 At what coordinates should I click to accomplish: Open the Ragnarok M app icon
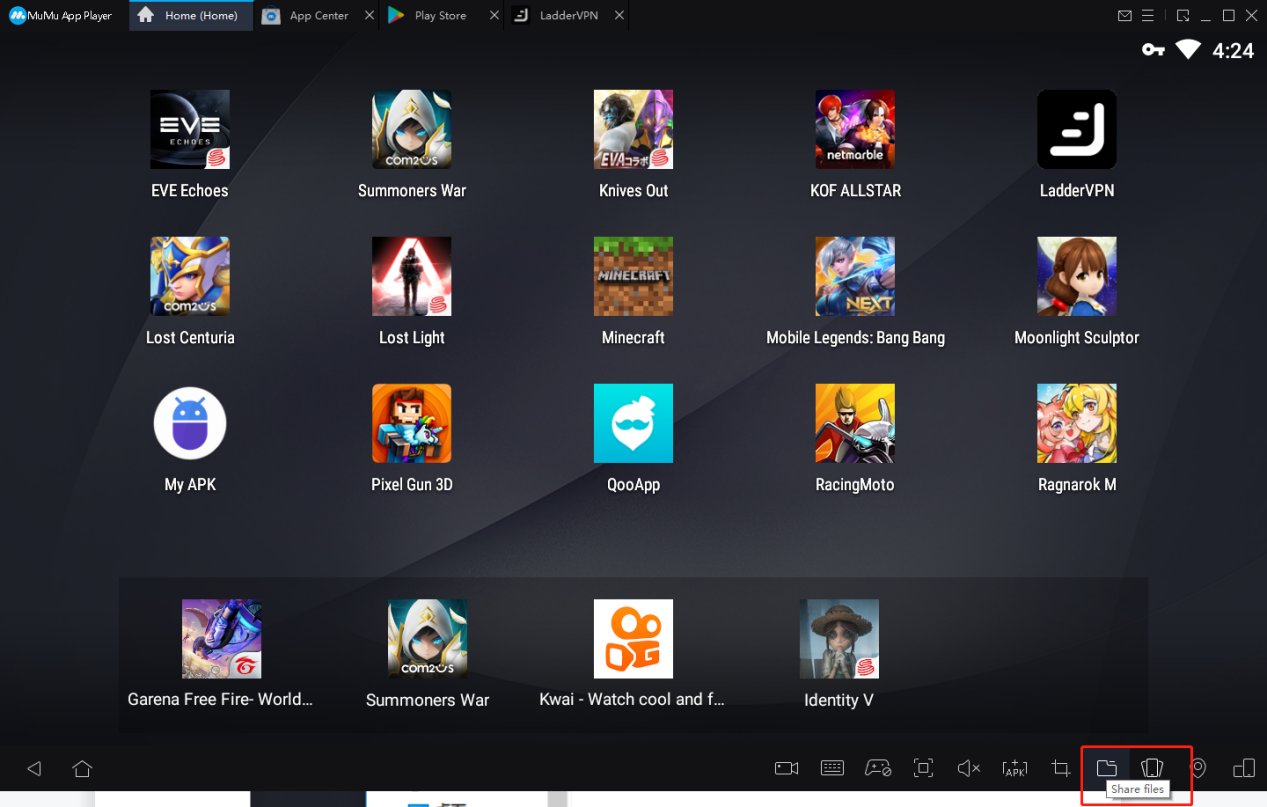point(1077,423)
